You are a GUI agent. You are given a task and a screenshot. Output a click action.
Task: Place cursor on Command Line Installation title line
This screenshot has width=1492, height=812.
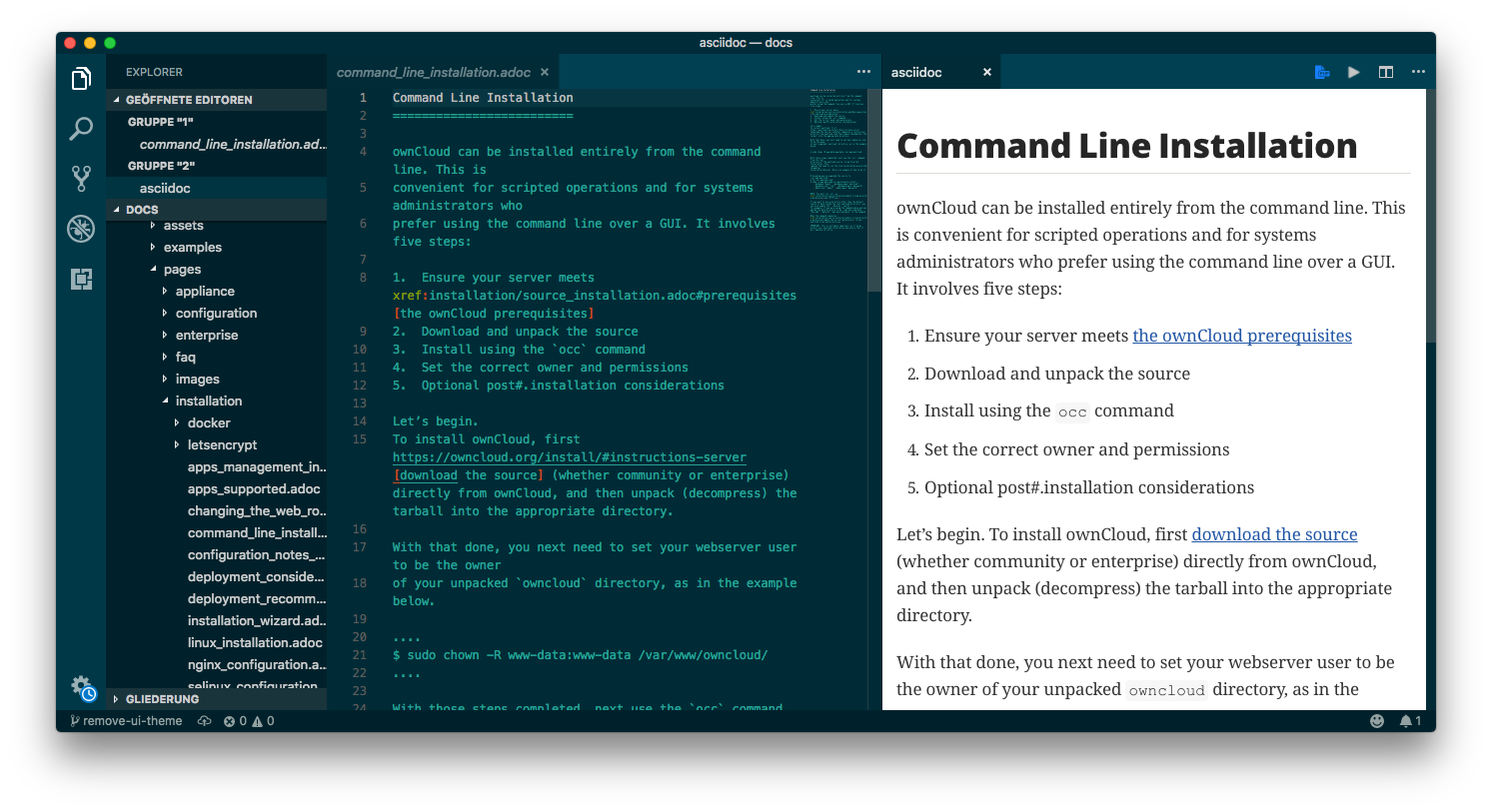[483, 98]
